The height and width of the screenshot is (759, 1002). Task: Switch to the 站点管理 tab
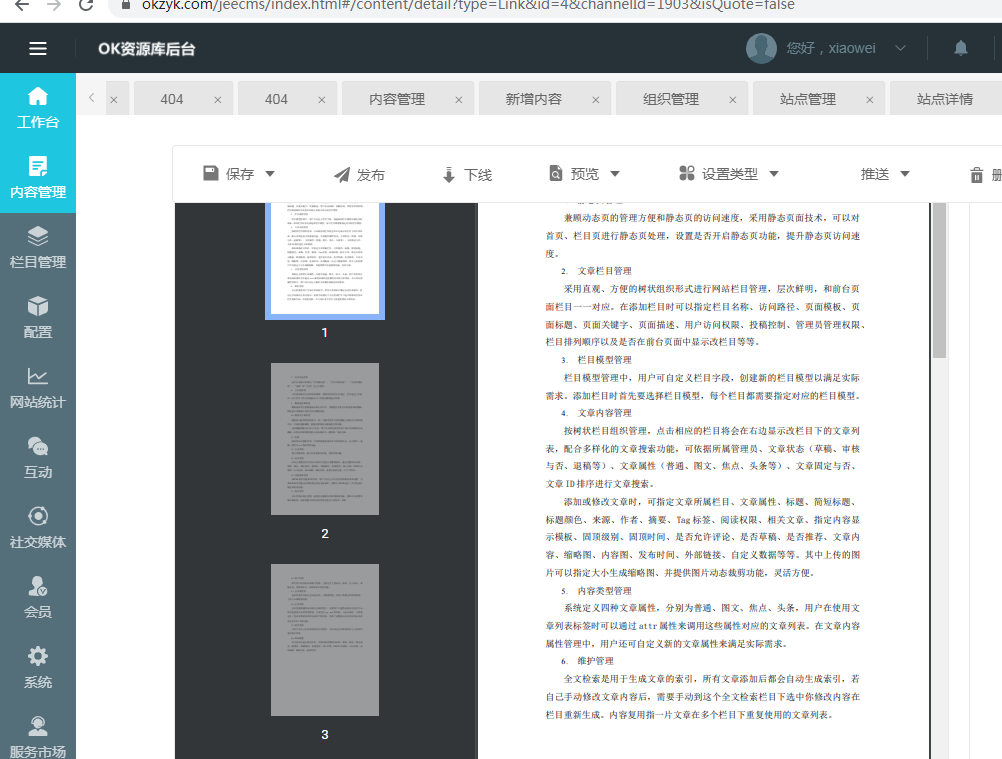pyautogui.click(x=808, y=99)
